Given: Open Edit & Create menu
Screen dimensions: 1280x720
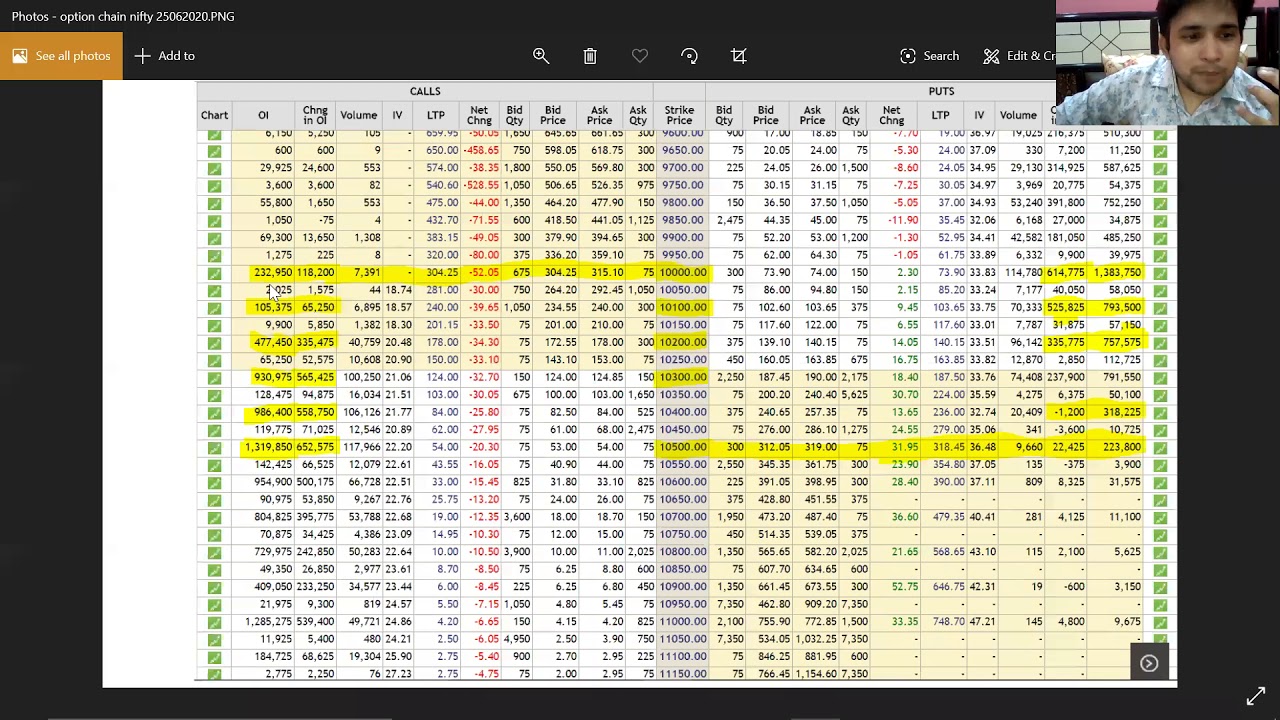Looking at the screenshot, I should point(1018,56).
